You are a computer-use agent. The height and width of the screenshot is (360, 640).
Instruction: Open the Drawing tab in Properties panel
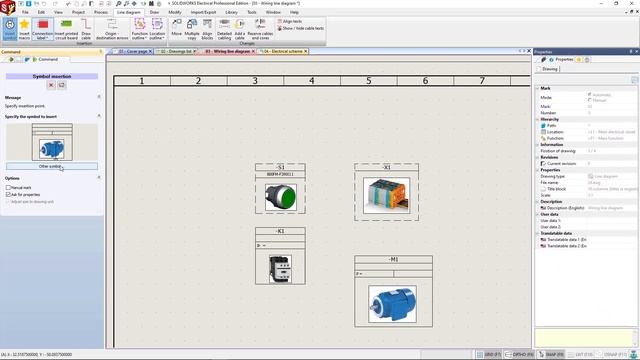pyautogui.click(x=549, y=69)
